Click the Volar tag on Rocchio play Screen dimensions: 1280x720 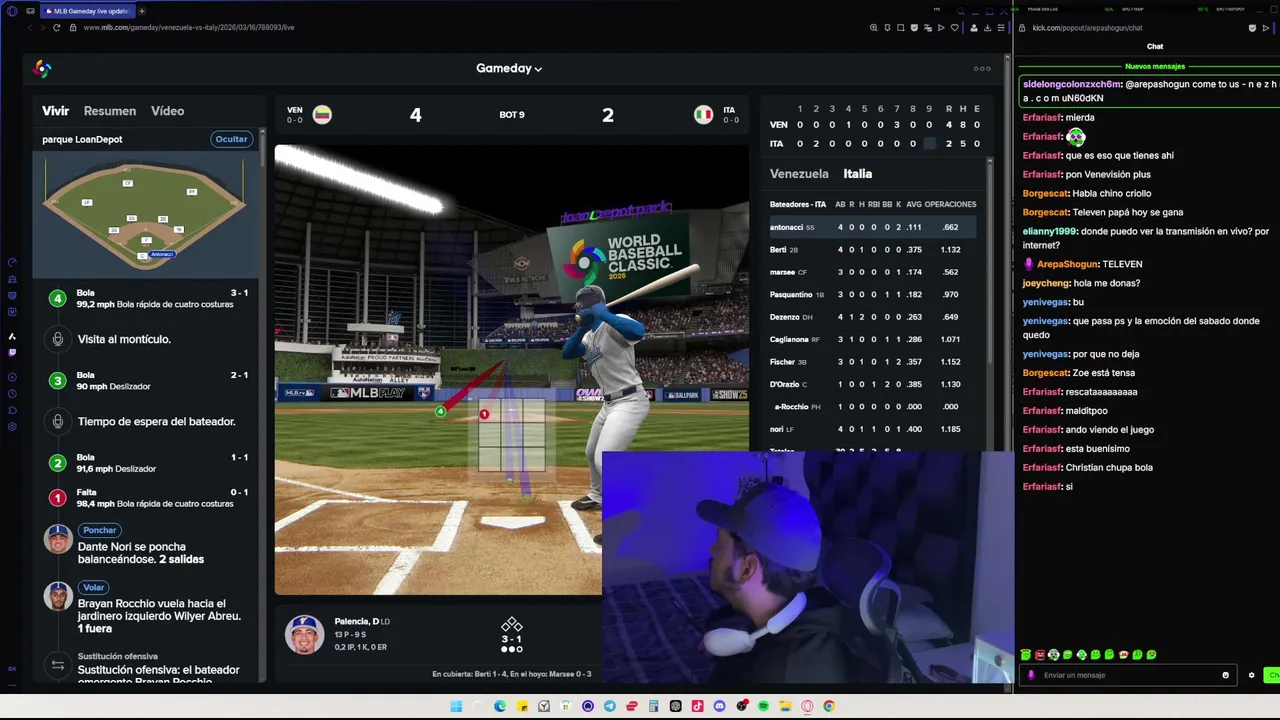(x=94, y=587)
